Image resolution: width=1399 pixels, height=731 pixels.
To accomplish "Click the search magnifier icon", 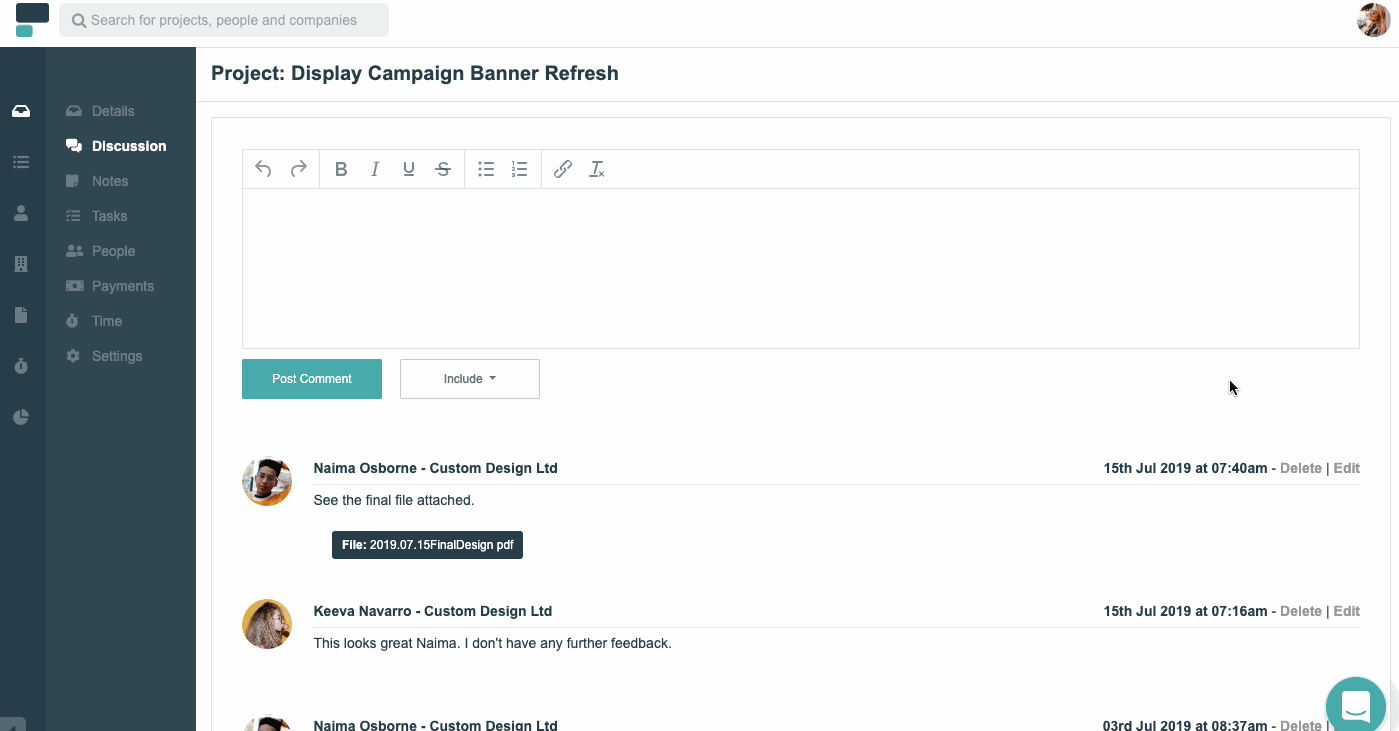I will [x=79, y=20].
